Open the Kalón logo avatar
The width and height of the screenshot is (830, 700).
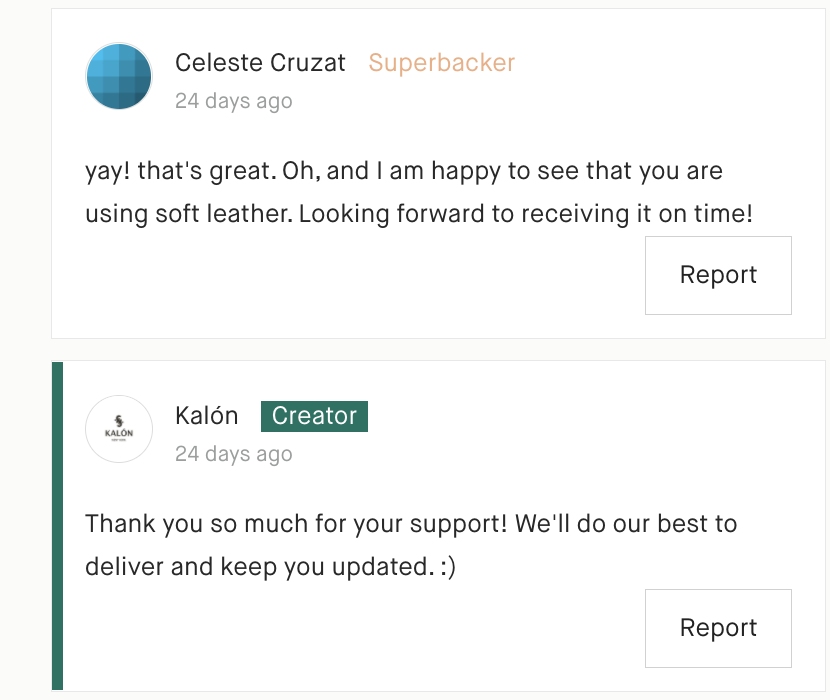[x=119, y=429]
